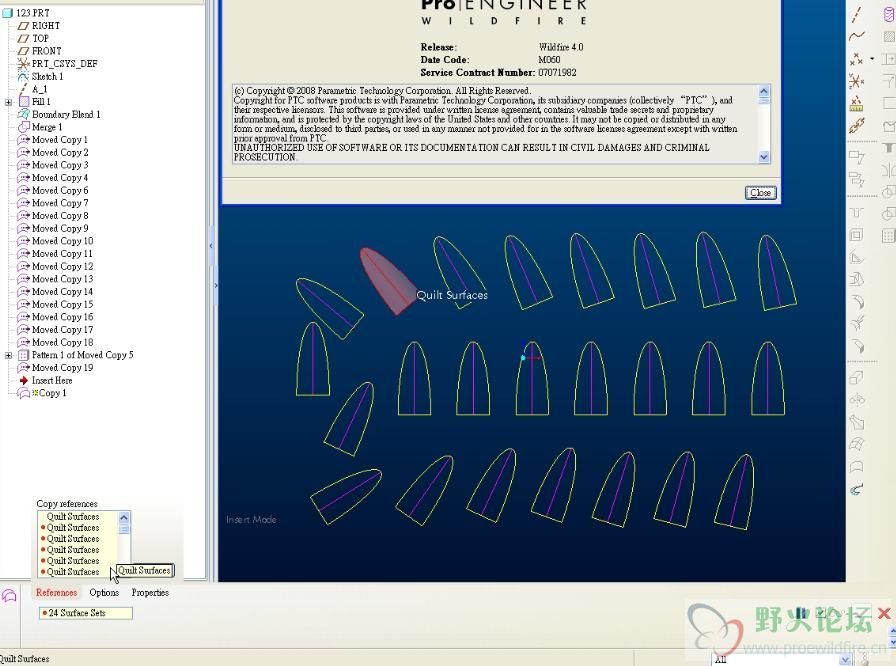Image resolution: width=896 pixels, height=666 pixels.
Task: Select the TOP datum plane
Action: (40, 38)
